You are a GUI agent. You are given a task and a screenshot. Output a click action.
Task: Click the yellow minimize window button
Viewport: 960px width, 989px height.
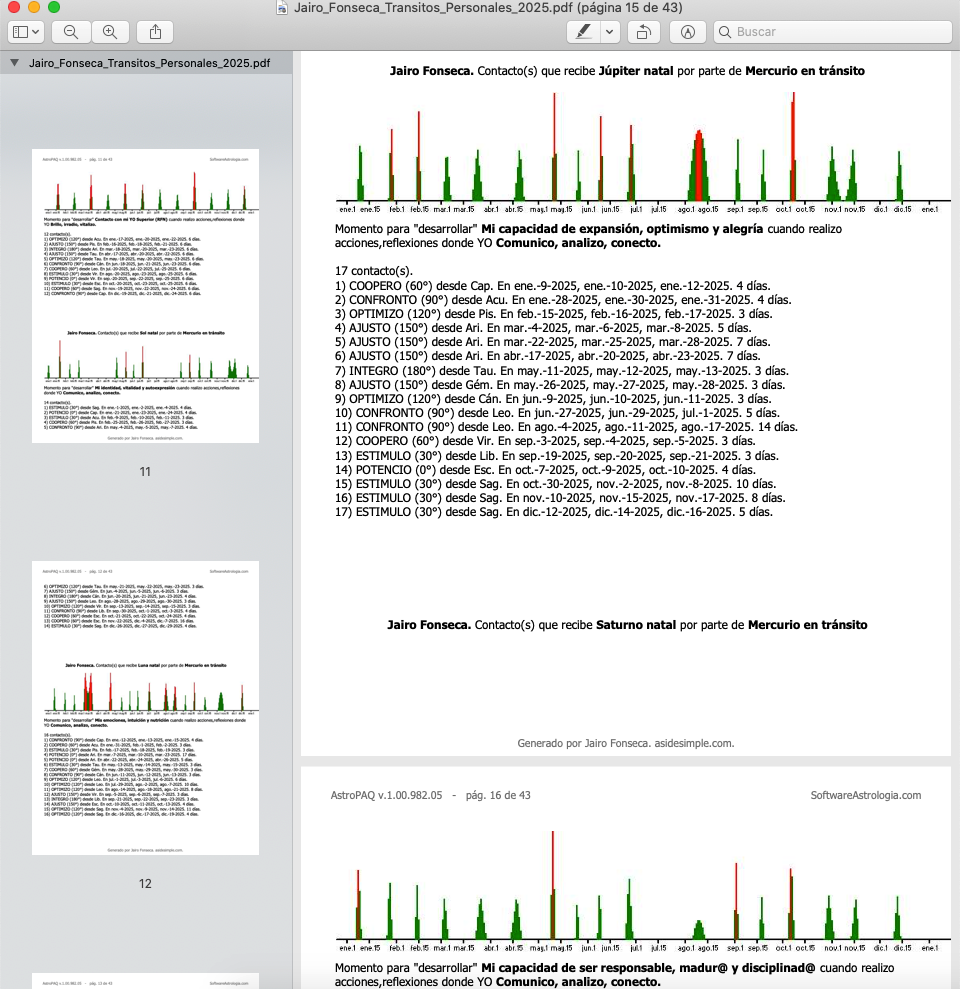pyautogui.click(x=34, y=8)
